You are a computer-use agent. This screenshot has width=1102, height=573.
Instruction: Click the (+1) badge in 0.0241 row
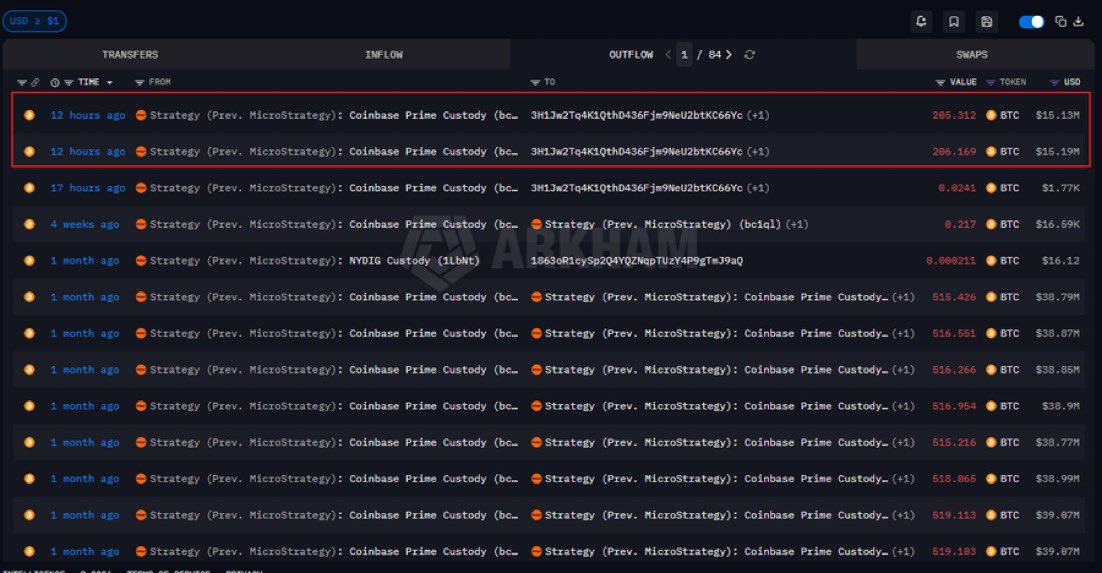coord(758,188)
